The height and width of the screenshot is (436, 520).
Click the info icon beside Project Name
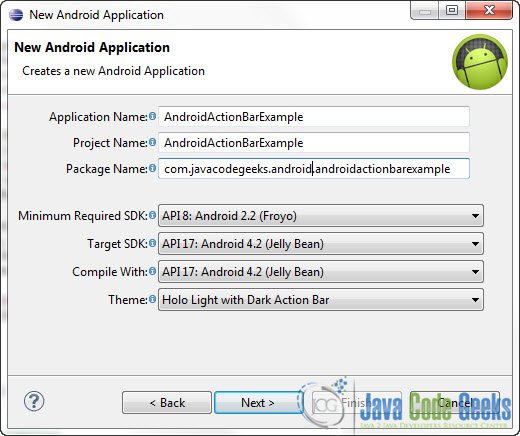(152, 142)
